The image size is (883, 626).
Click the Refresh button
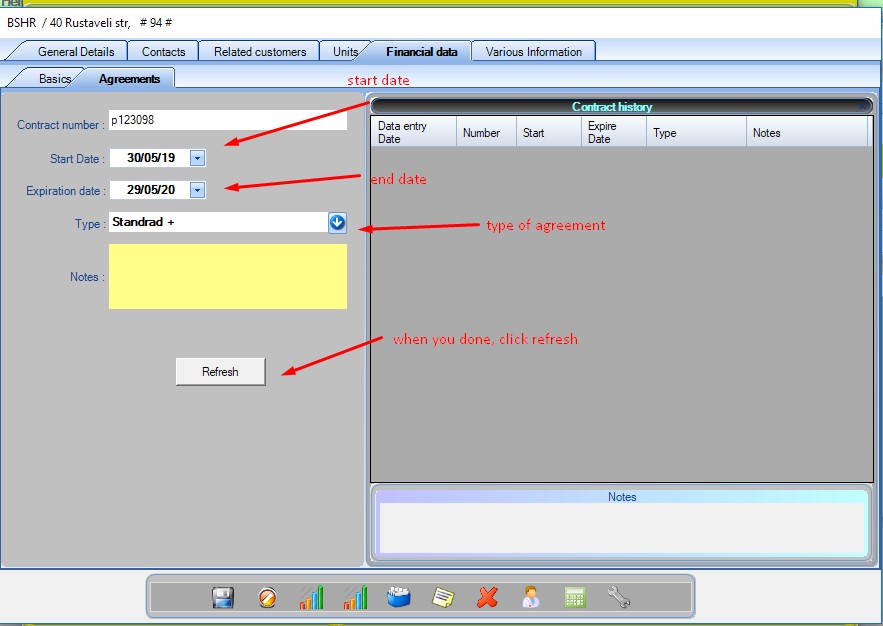[x=220, y=372]
